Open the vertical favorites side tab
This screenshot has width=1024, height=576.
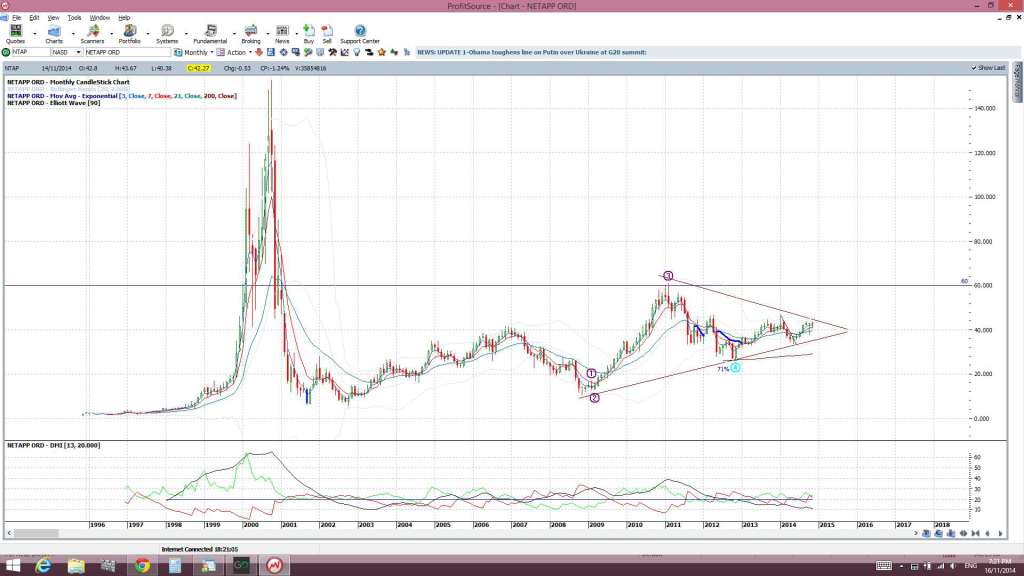[1017, 82]
